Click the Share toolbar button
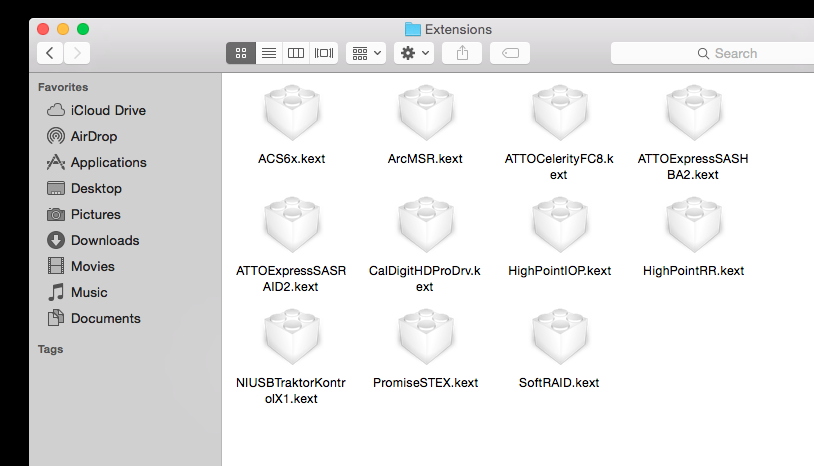Viewport: 814px width, 466px height. click(462, 53)
